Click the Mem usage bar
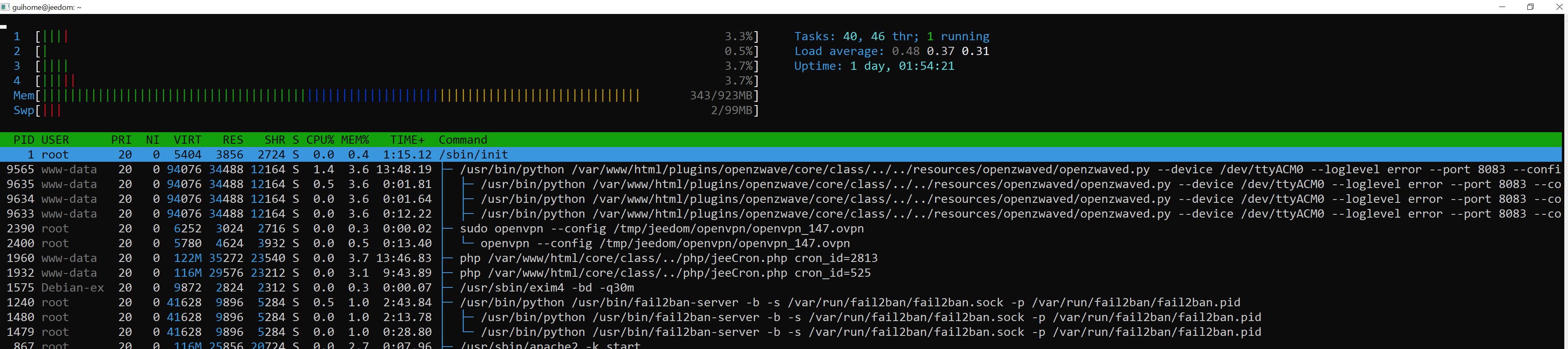This screenshot has width=1568, height=349. [x=386, y=96]
